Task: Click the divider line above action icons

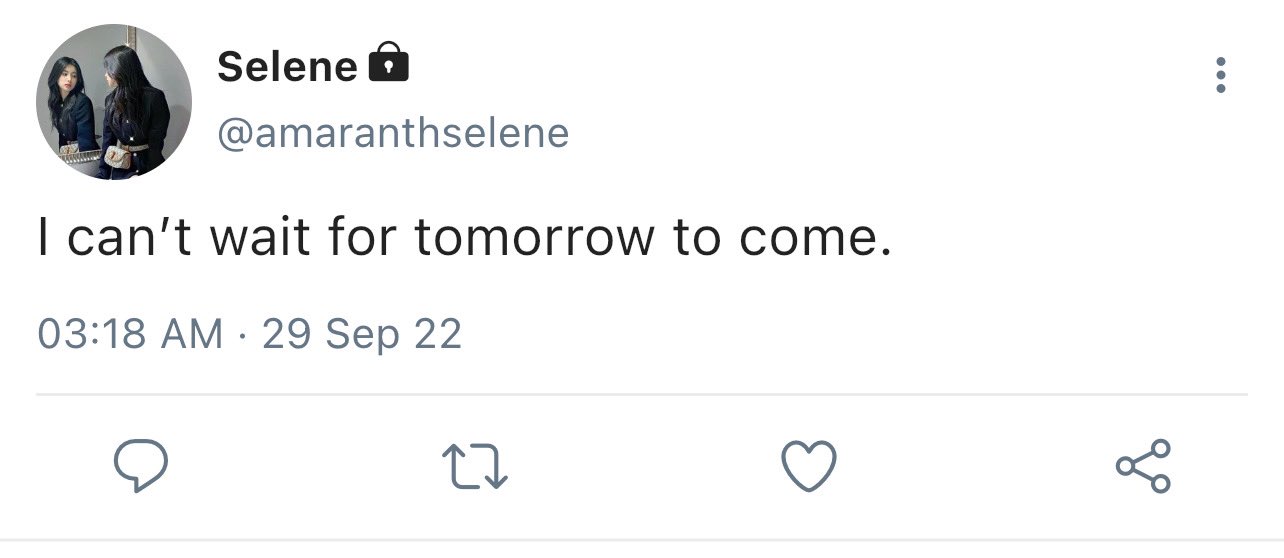Action: coord(642,394)
